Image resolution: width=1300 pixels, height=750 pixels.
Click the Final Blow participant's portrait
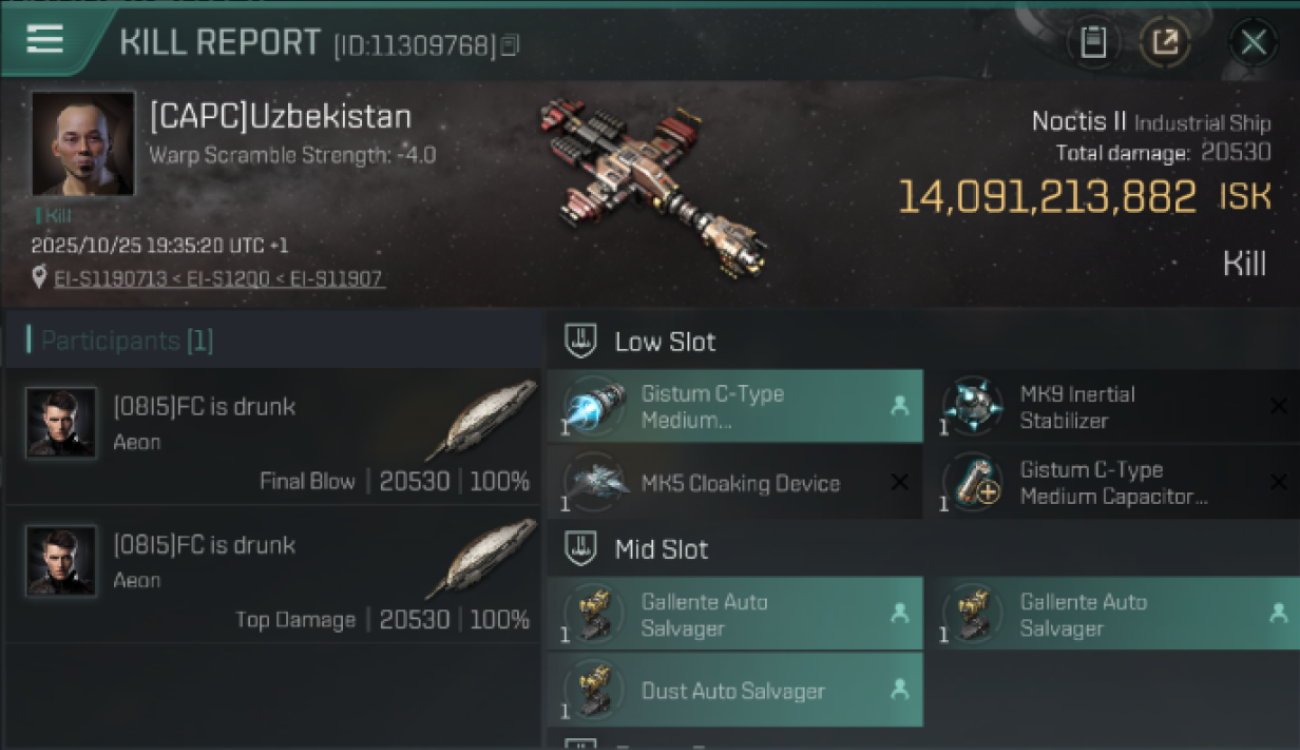pyautogui.click(x=61, y=423)
